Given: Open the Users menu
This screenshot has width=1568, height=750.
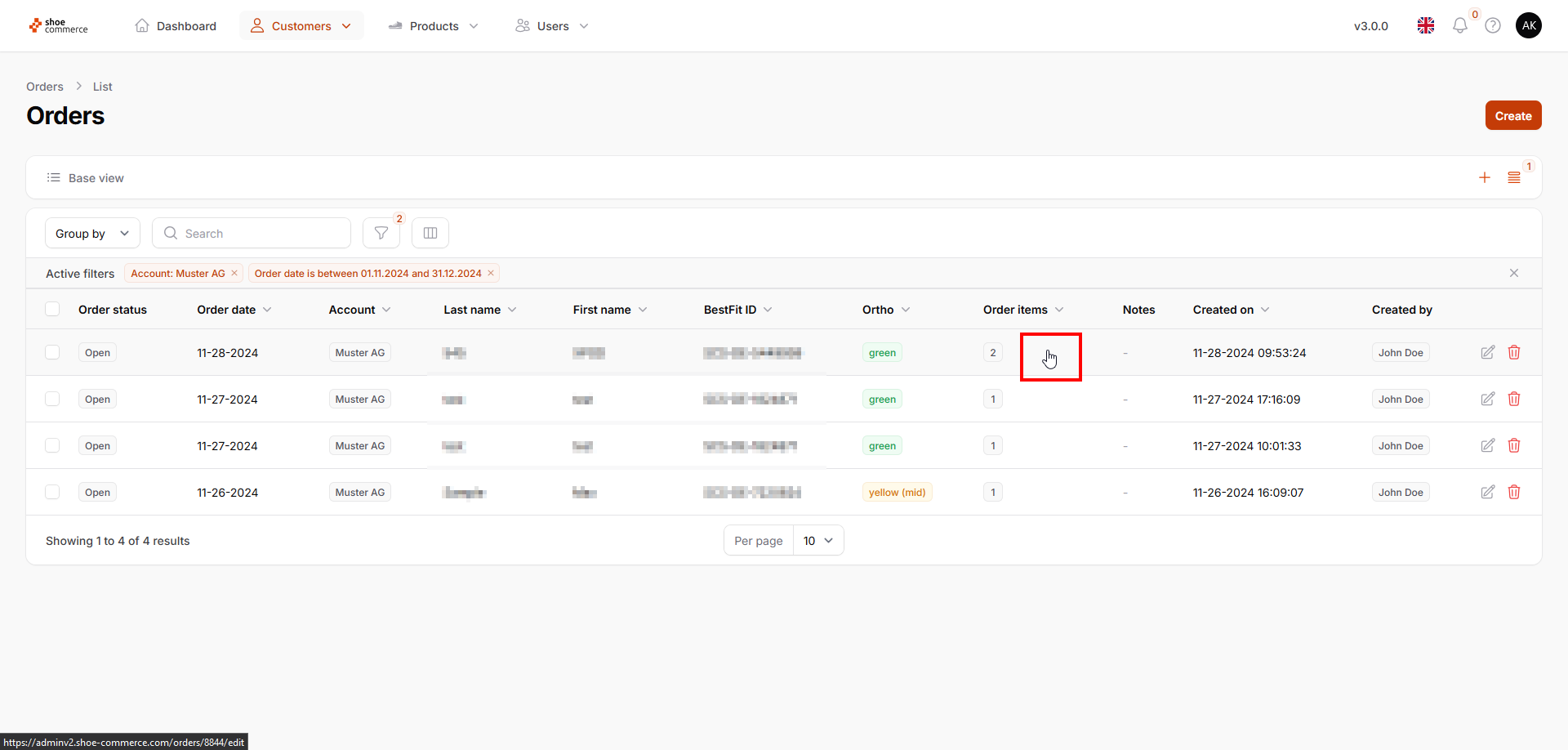Looking at the screenshot, I should pyautogui.click(x=552, y=26).
